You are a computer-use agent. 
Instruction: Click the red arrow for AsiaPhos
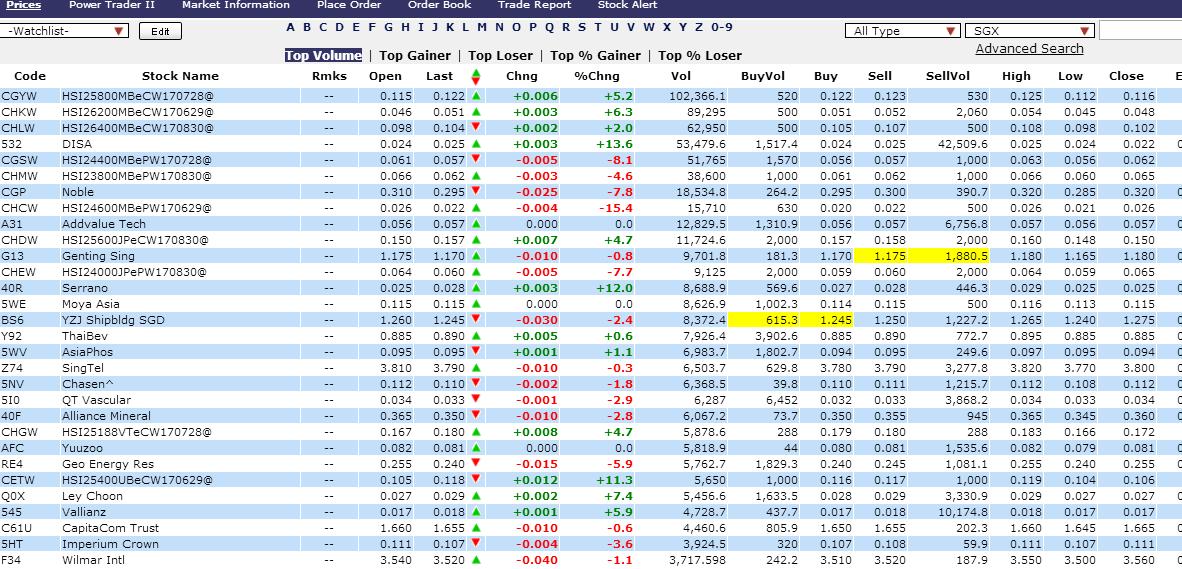(476, 351)
